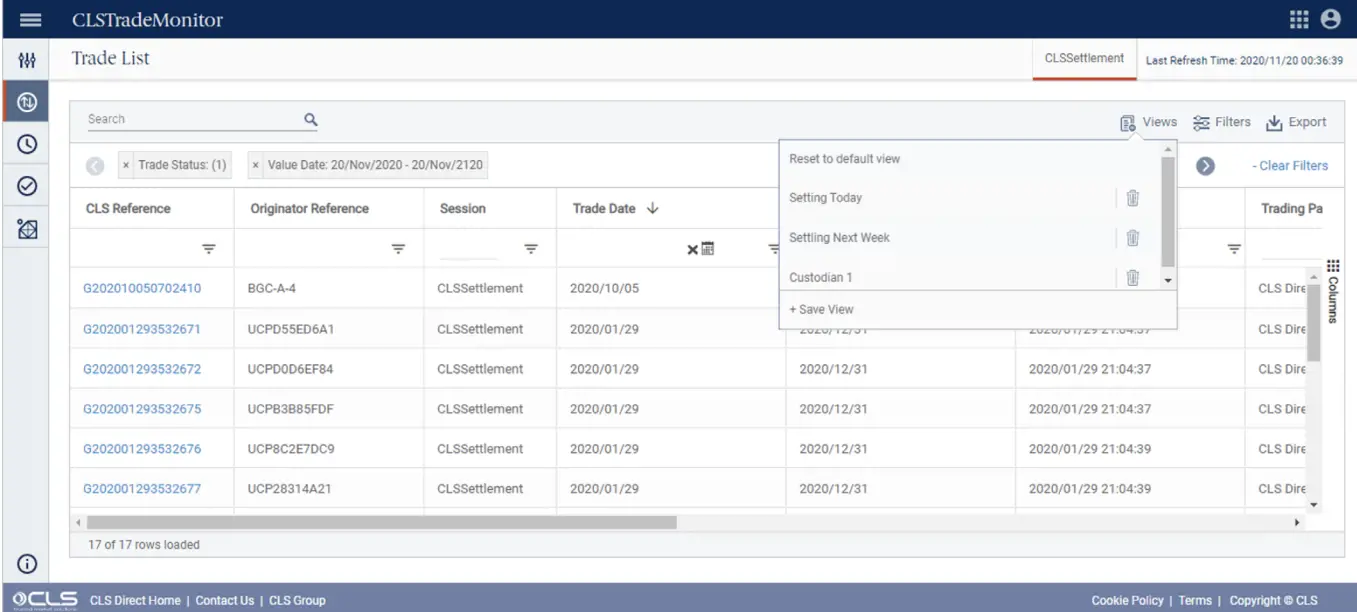Image resolution: width=1357 pixels, height=612 pixels.
Task: Select the trade list exchange sidebar icon
Action: click(x=28, y=102)
